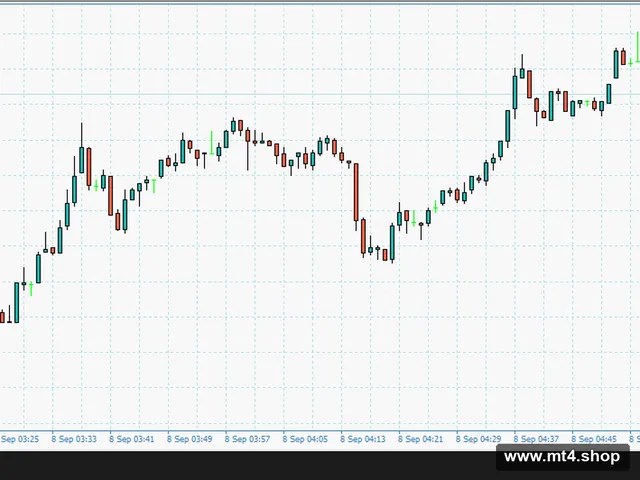Click the 8 Sep 03:33 time label

click(74, 439)
